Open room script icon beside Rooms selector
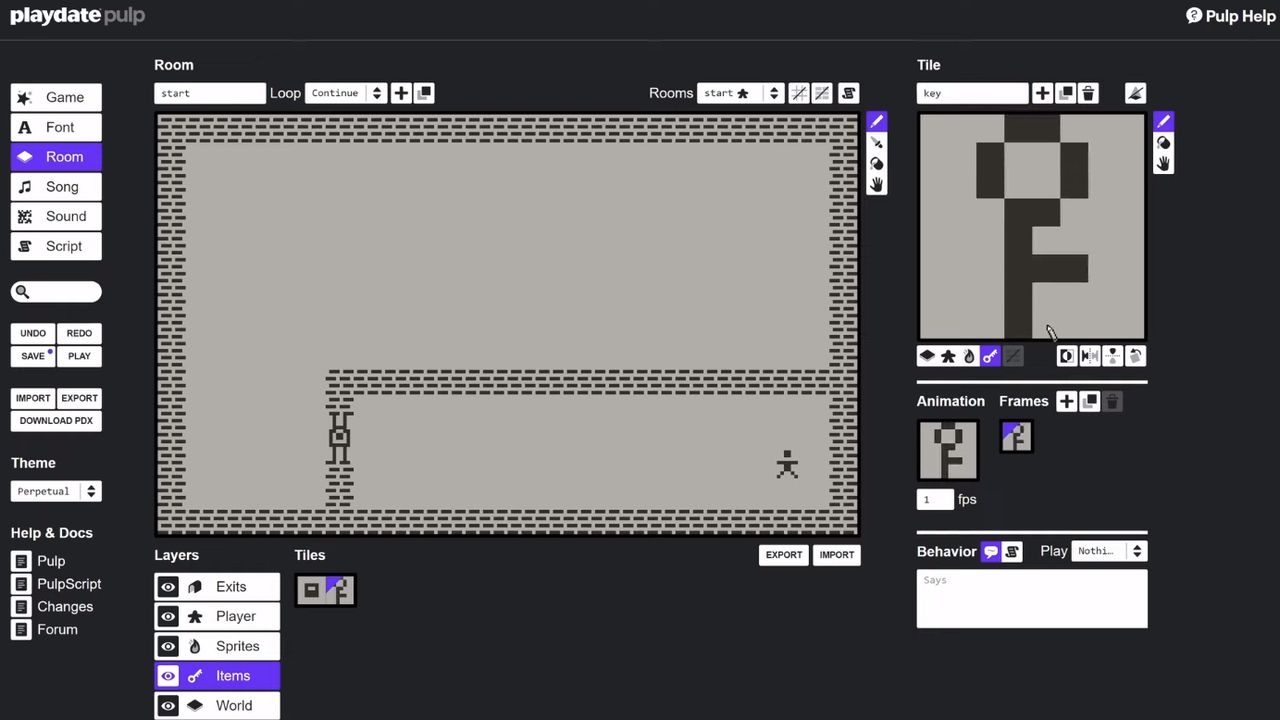This screenshot has height=720, width=1280. [x=849, y=93]
